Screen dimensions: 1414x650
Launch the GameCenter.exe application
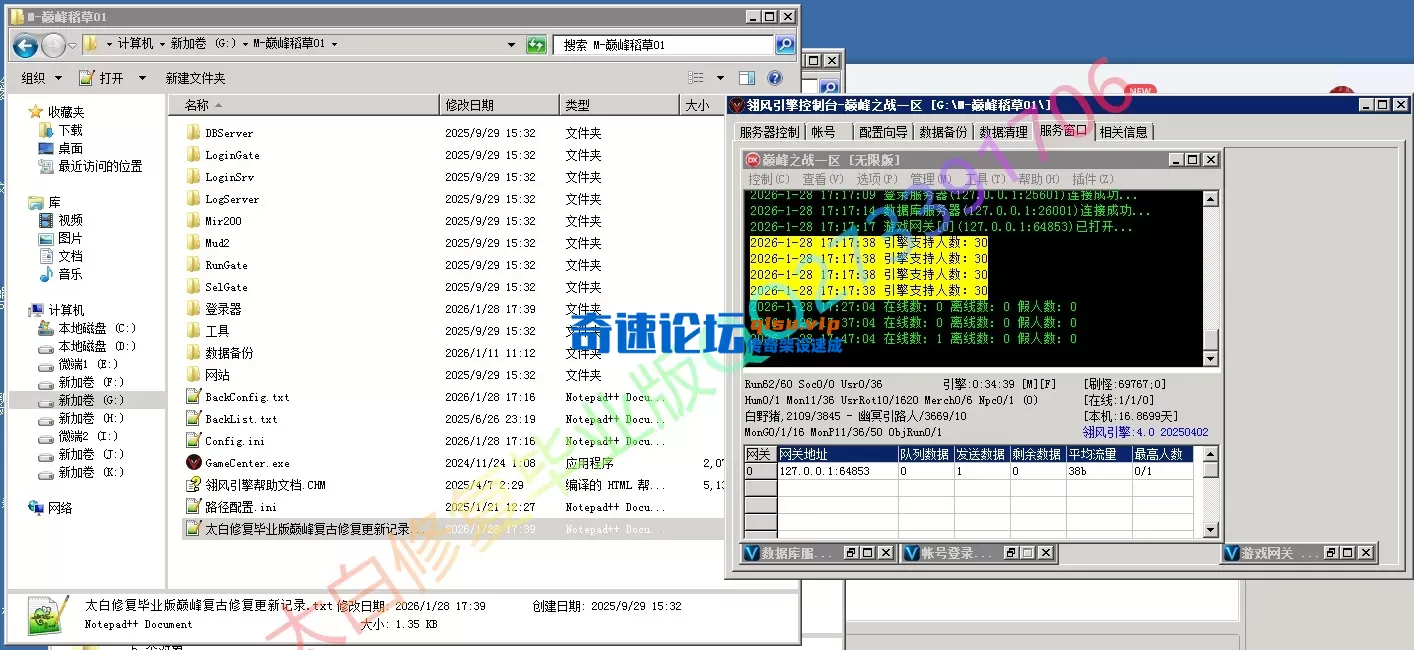click(246, 462)
